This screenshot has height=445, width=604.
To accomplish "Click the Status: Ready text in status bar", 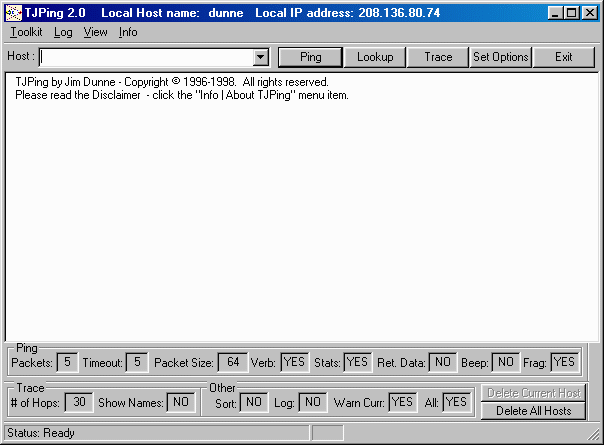I will pyautogui.click(x=41, y=433).
